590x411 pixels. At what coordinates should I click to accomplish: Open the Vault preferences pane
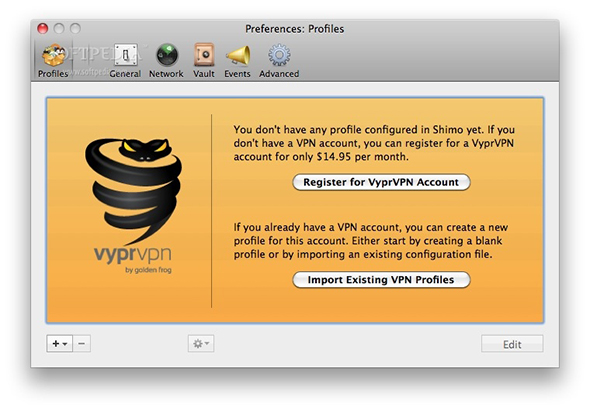coord(204,60)
